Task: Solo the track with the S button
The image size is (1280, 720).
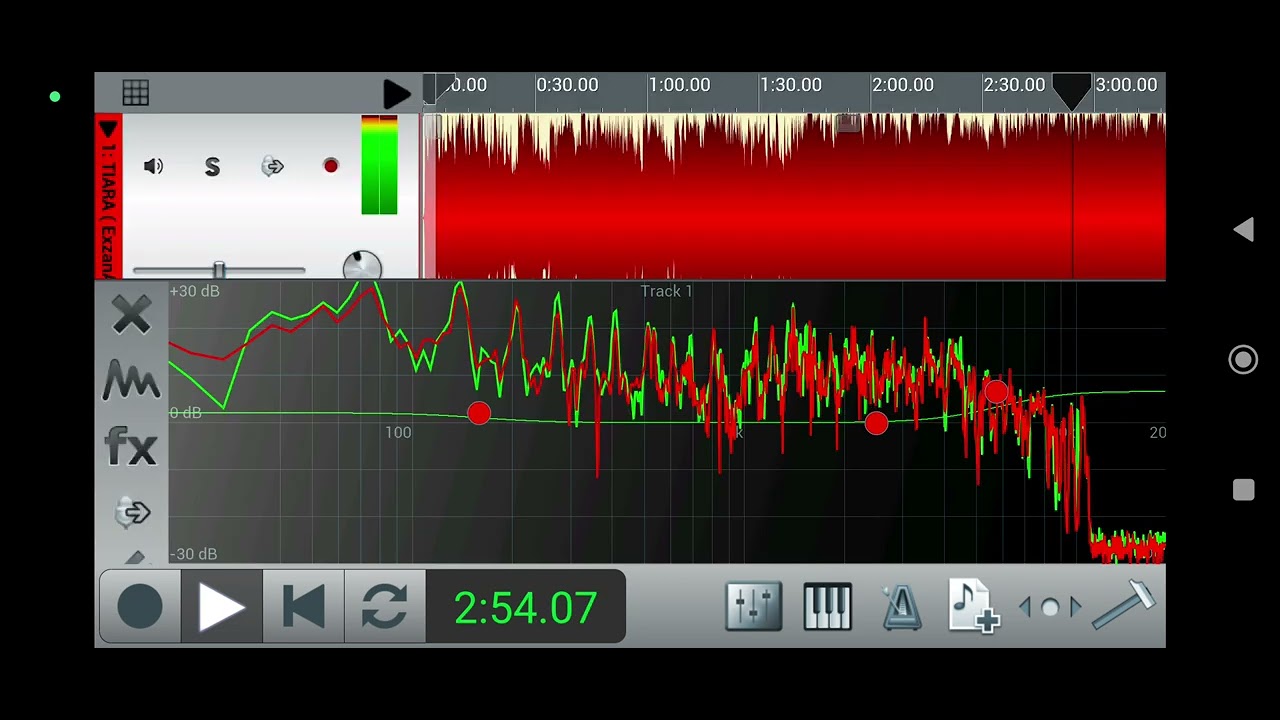Action: 212,167
